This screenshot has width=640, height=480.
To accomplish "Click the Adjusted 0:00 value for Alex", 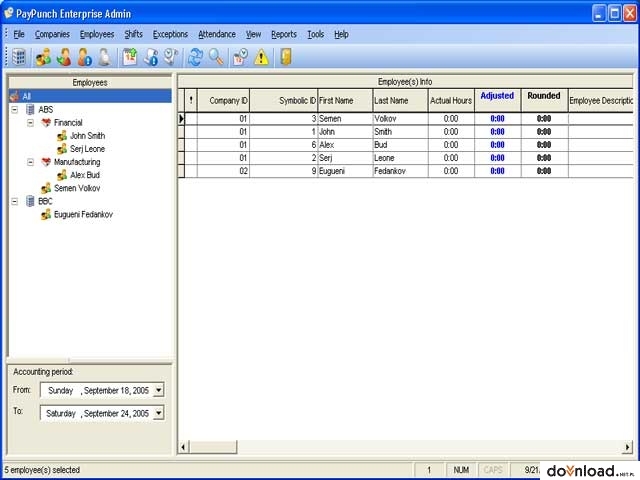I will click(x=498, y=145).
